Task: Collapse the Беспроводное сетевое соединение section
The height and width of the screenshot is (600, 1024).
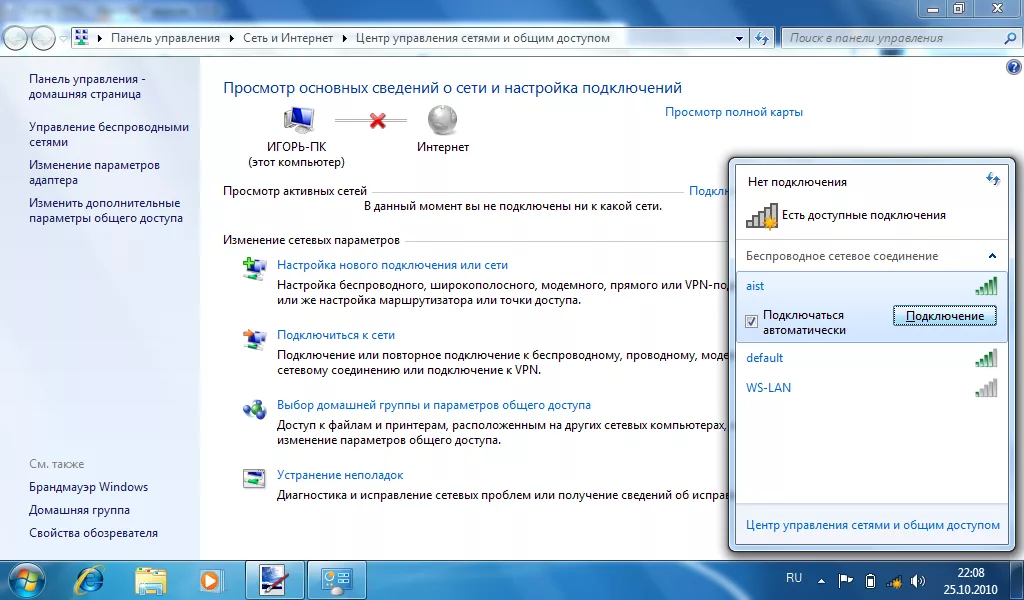Action: pos(991,256)
